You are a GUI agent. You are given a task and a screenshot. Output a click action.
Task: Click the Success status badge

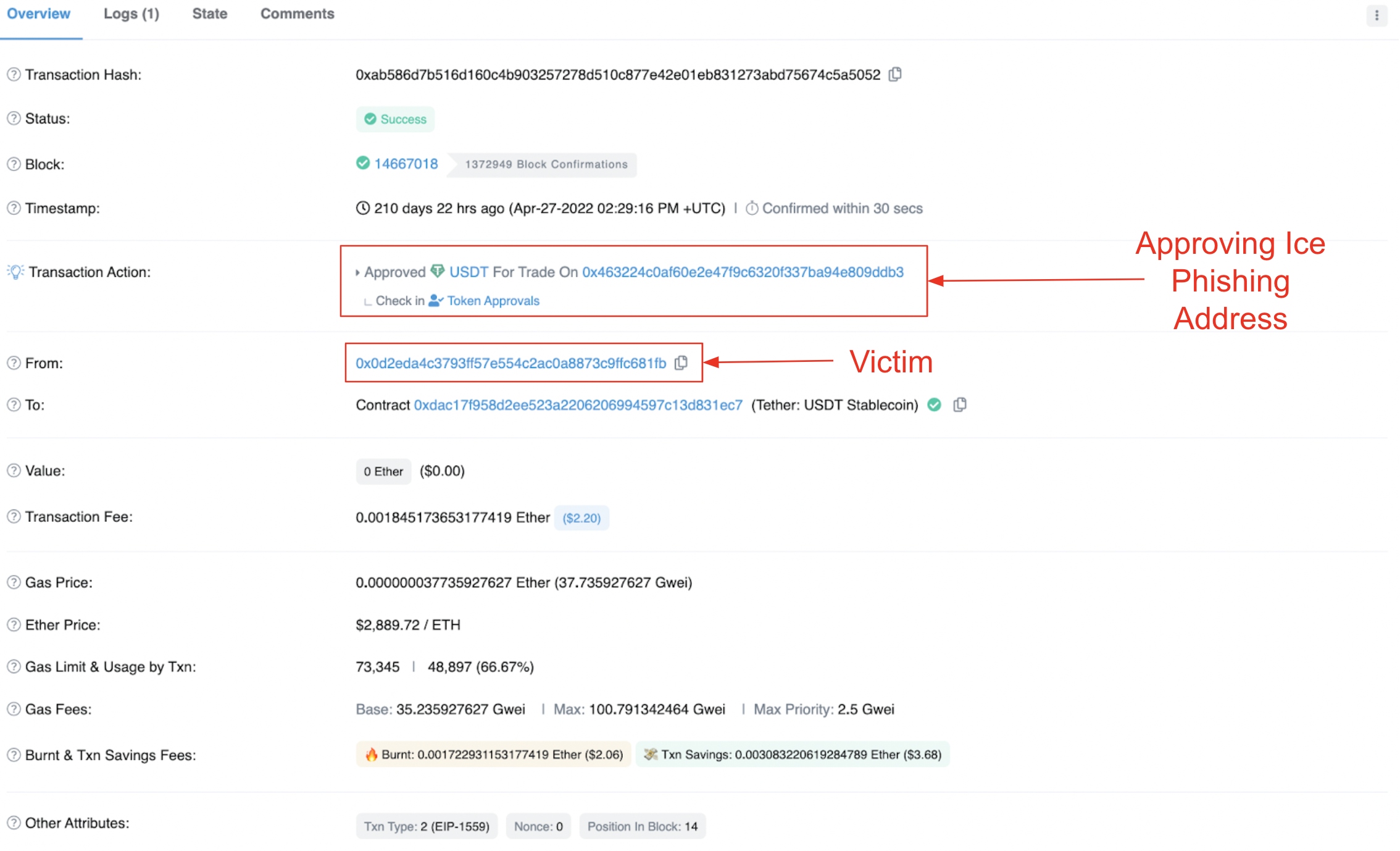pos(396,119)
